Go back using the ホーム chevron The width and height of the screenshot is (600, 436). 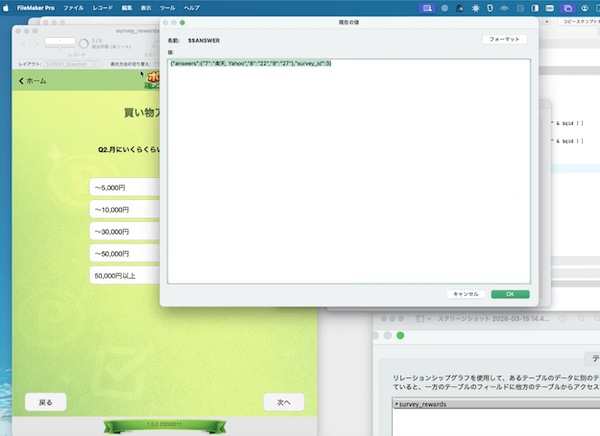pyautogui.click(x=32, y=80)
